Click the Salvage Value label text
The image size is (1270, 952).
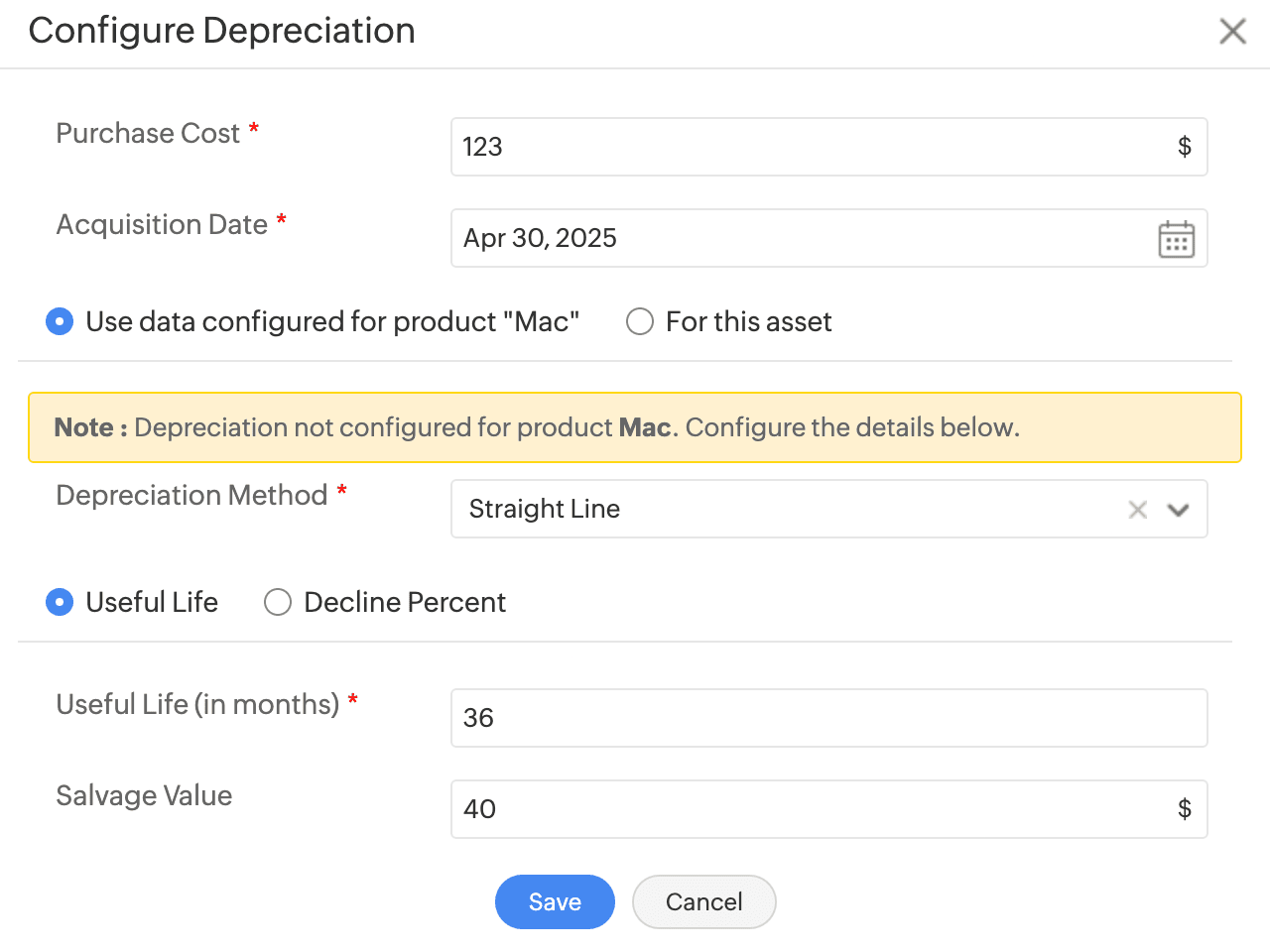tap(144, 795)
